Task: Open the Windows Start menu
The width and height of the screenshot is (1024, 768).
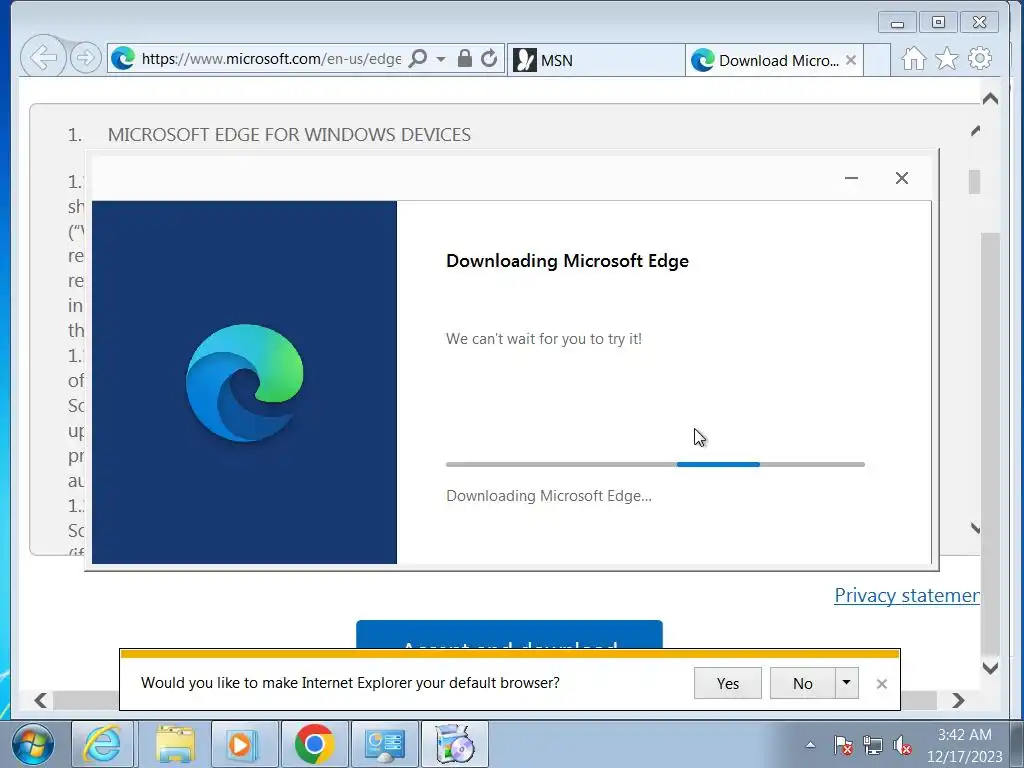Action: (x=33, y=744)
